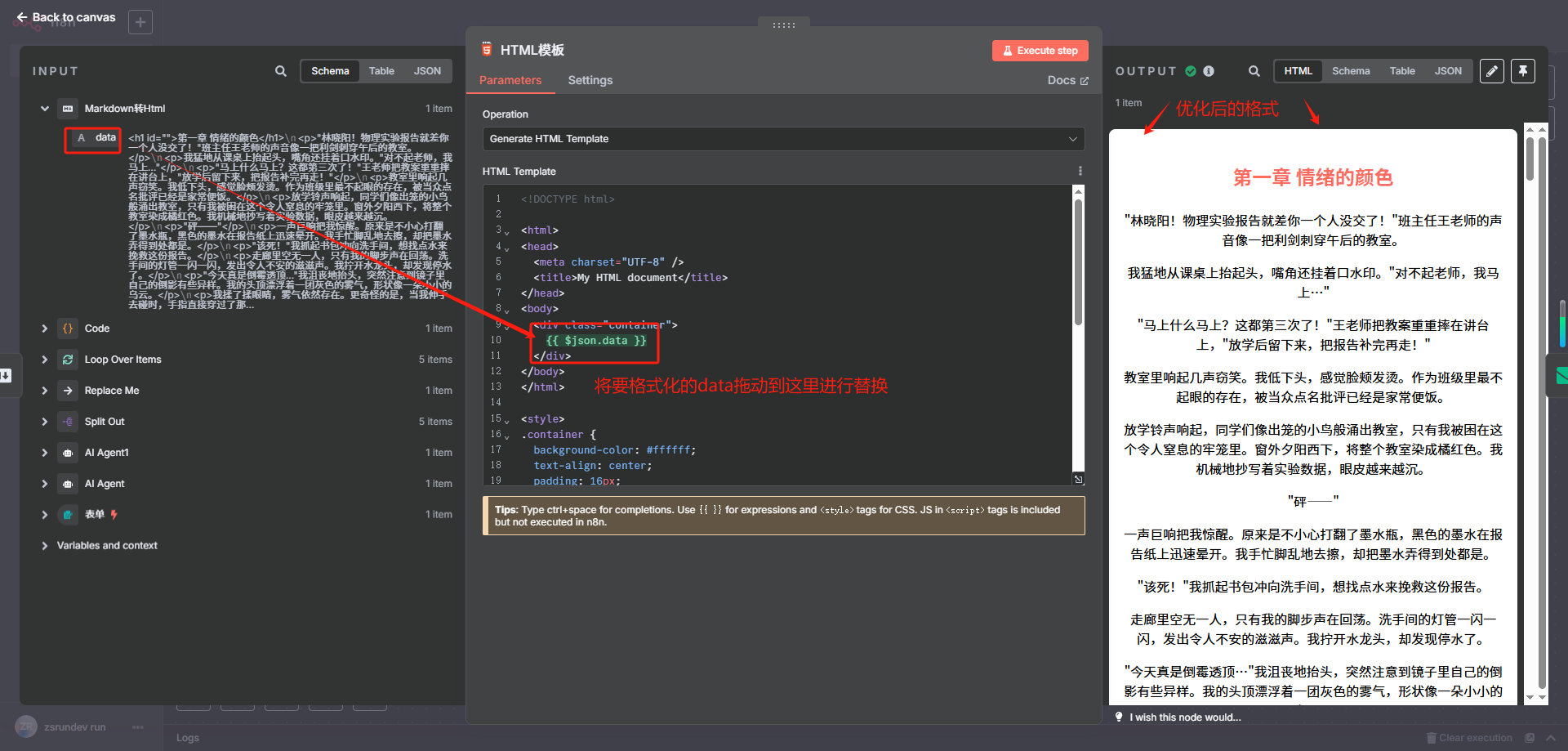Click the search icon in the OUTPUT panel
This screenshot has width=1568, height=751.
(1254, 71)
